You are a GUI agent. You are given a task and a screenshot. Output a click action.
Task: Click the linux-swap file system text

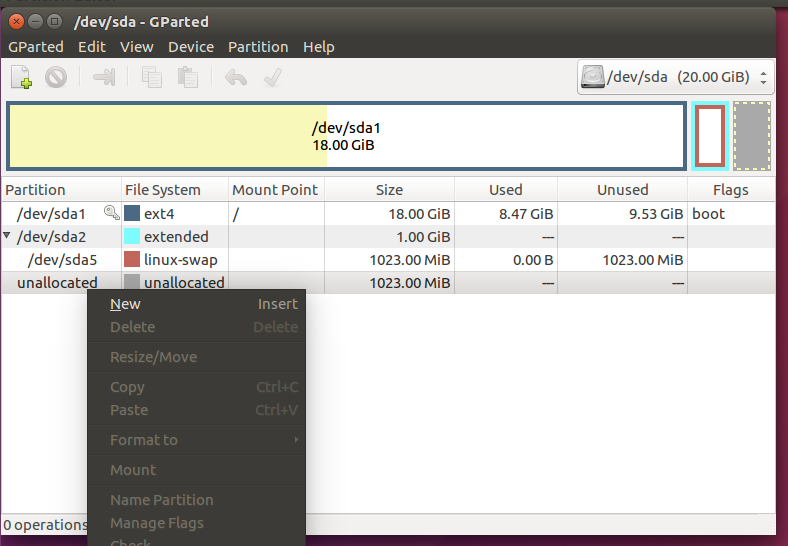pos(180,260)
